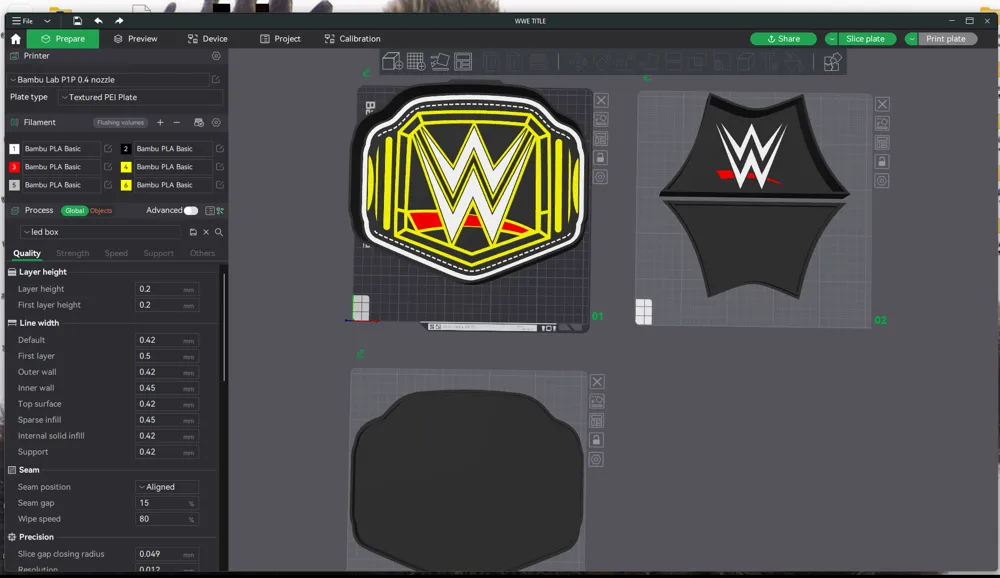This screenshot has width=1000, height=578.
Task: Switch to the Preview tab
Action: (x=138, y=39)
